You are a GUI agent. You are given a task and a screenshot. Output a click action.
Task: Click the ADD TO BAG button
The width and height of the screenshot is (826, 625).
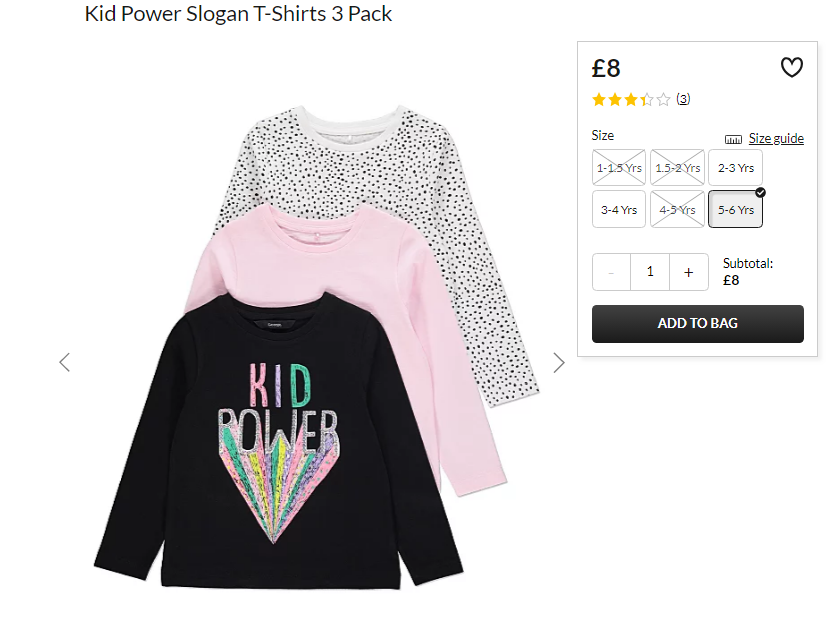point(697,324)
